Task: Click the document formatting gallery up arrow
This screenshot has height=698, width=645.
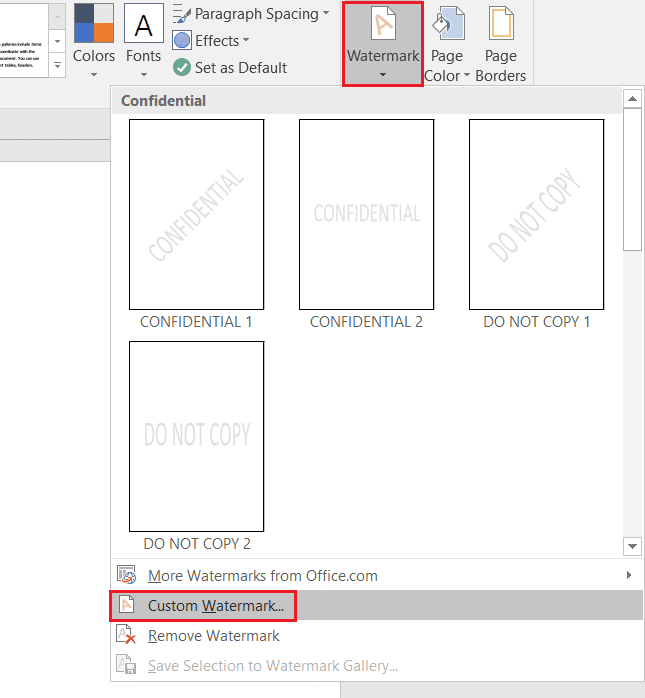Action: click(57, 17)
